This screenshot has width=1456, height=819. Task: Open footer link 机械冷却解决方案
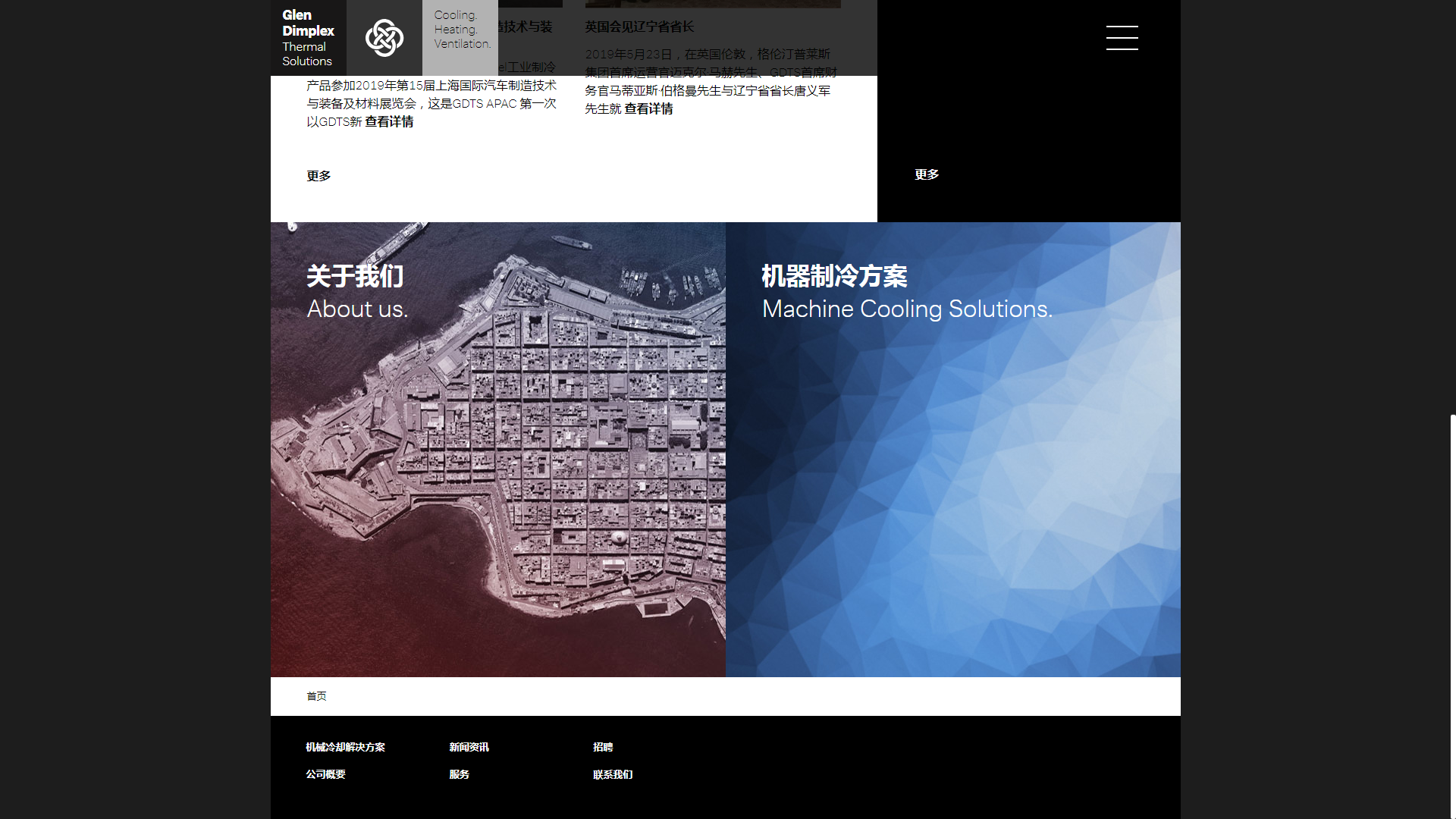[x=345, y=747]
